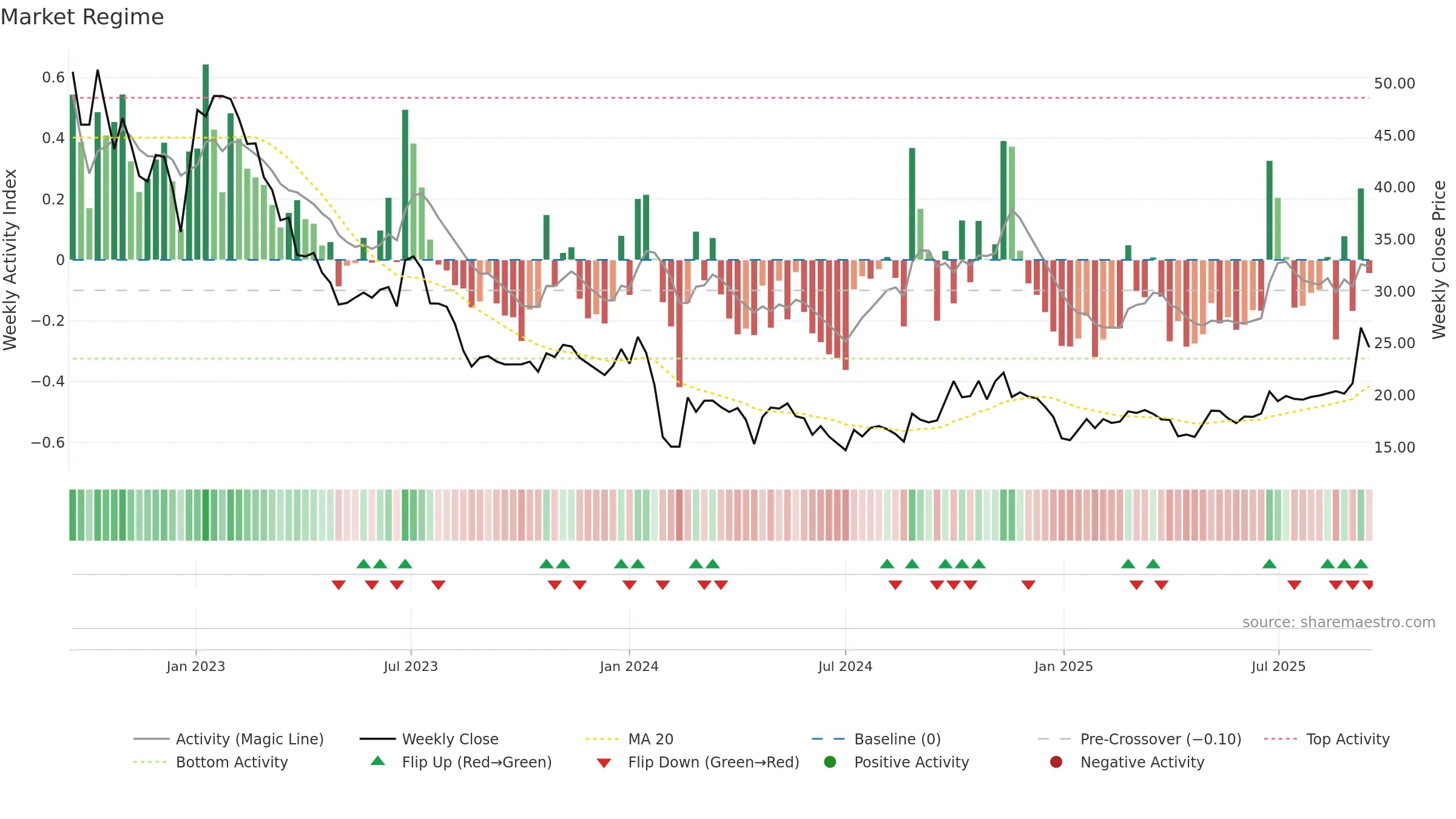The image size is (1456, 819).
Task: Click the pink dotted Top Activity legend swatch
Action: 1281,739
